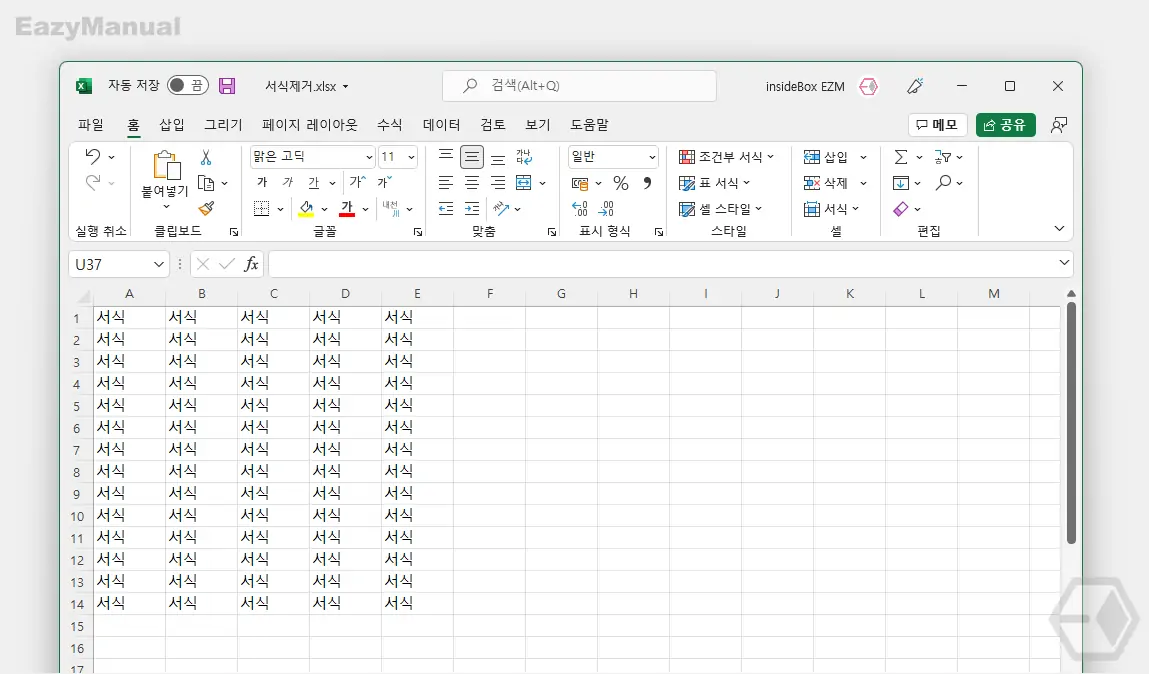Toggle bottom vertical alignment
Image resolution: width=1149 pixels, height=674 pixels.
tap(498, 157)
